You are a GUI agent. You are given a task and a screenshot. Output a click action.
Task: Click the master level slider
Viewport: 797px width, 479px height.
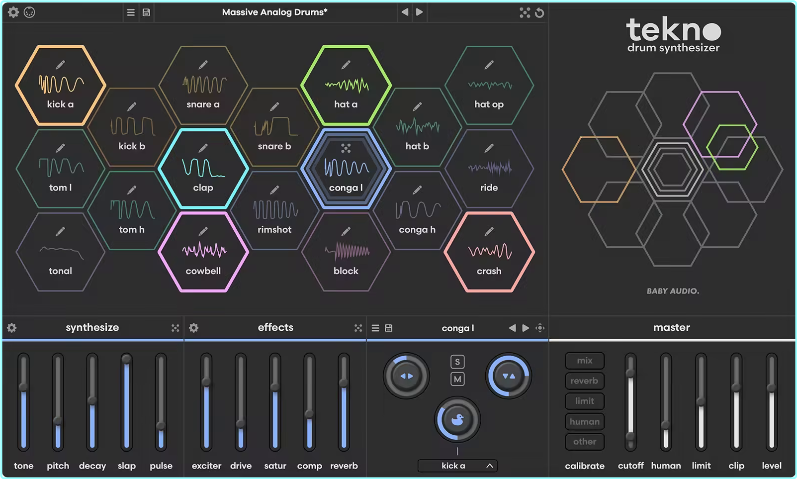point(772,402)
